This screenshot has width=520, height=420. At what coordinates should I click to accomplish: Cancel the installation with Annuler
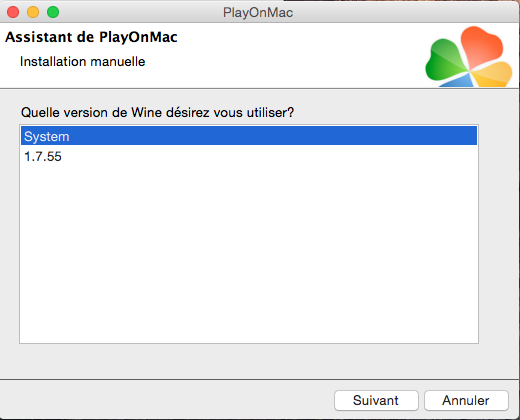[466, 400]
